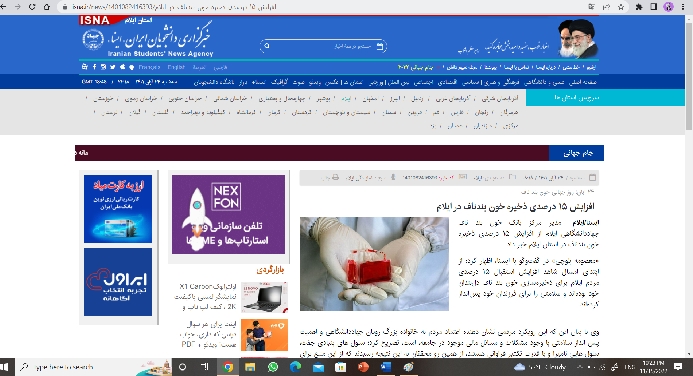The height and width of the screenshot is (376, 693).
Task: Click the print icon in article toolbar
Action: (335, 177)
